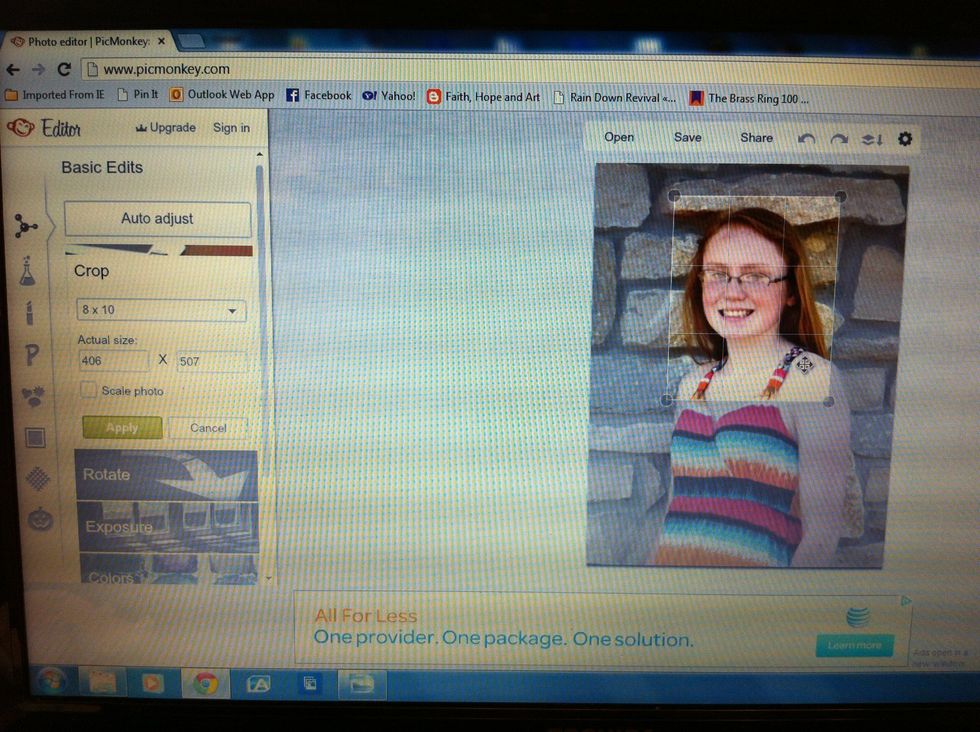The height and width of the screenshot is (732, 980).
Task: Expand the Exposure section
Action: (119, 527)
